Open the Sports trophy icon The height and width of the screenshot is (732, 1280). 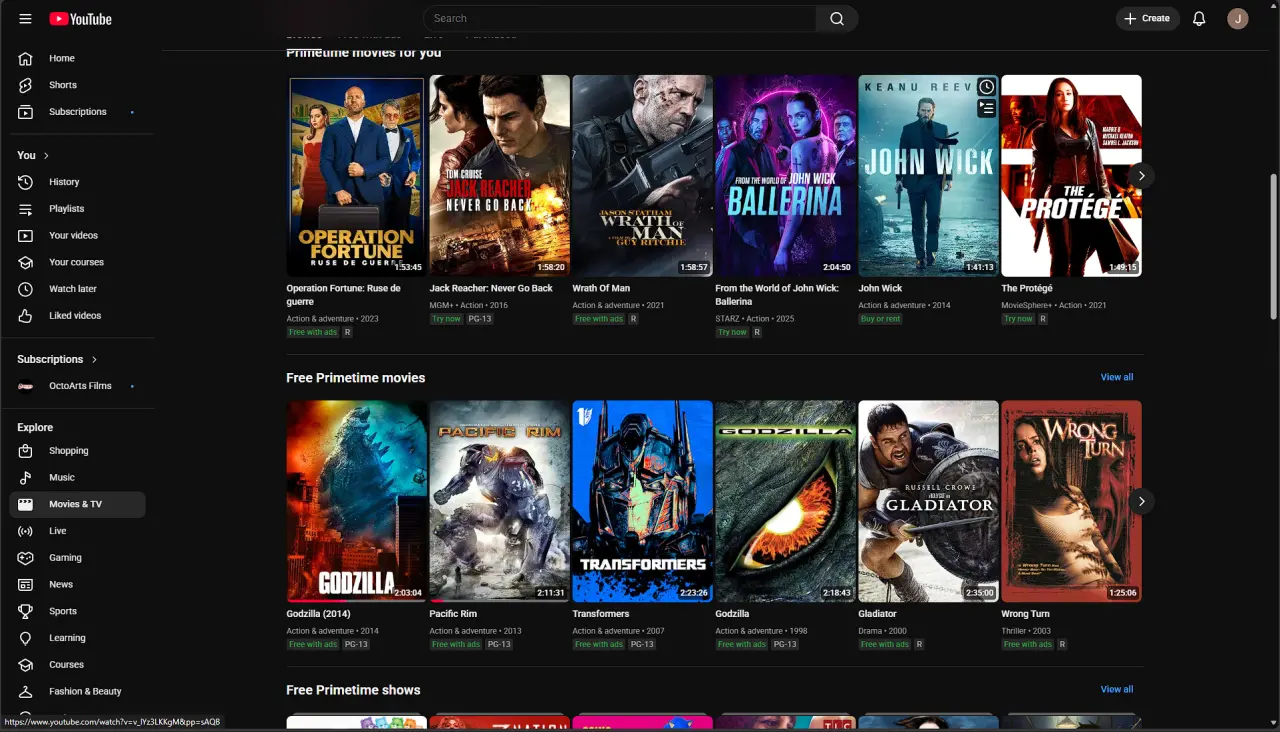[x=26, y=611]
